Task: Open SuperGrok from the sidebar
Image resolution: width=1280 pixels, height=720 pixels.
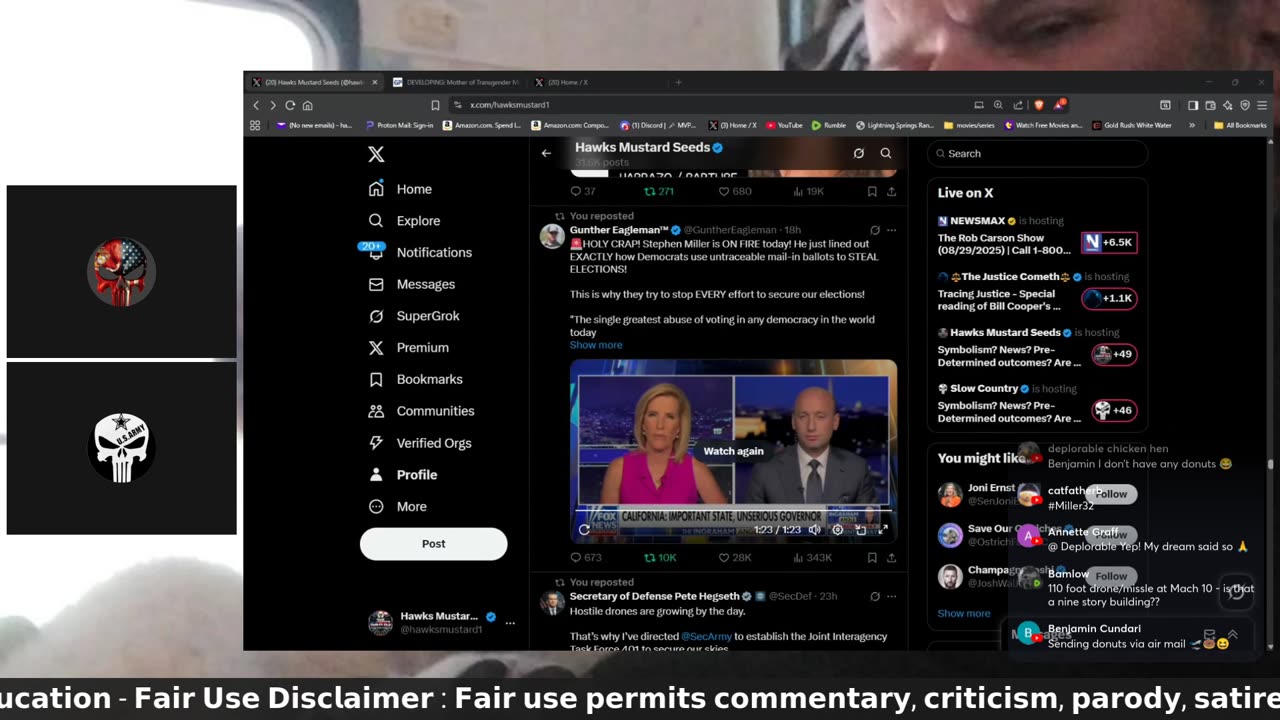Action: pyautogui.click(x=414, y=316)
